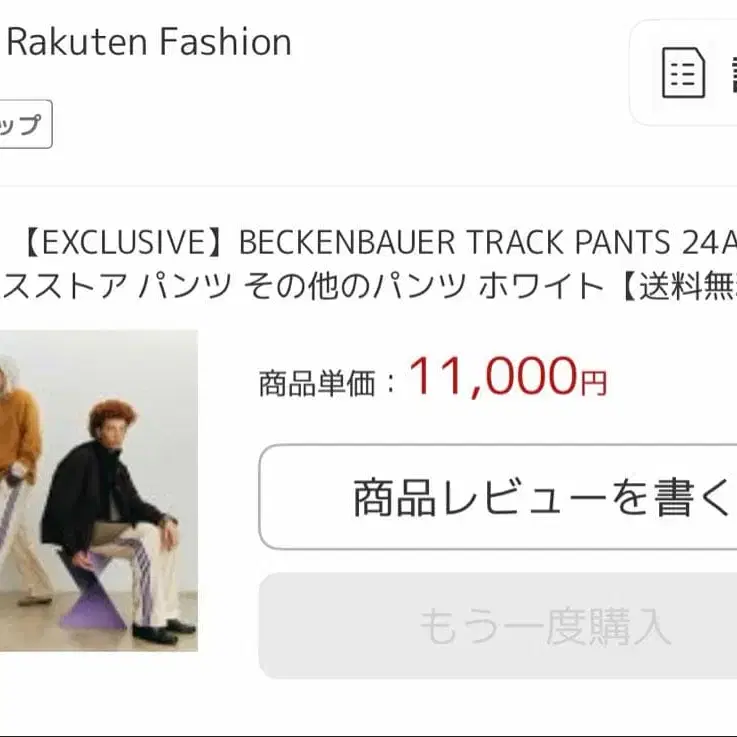The image size is (737, 737).
Task: Click the red 11,000円 price
Action: pyautogui.click(x=508, y=376)
